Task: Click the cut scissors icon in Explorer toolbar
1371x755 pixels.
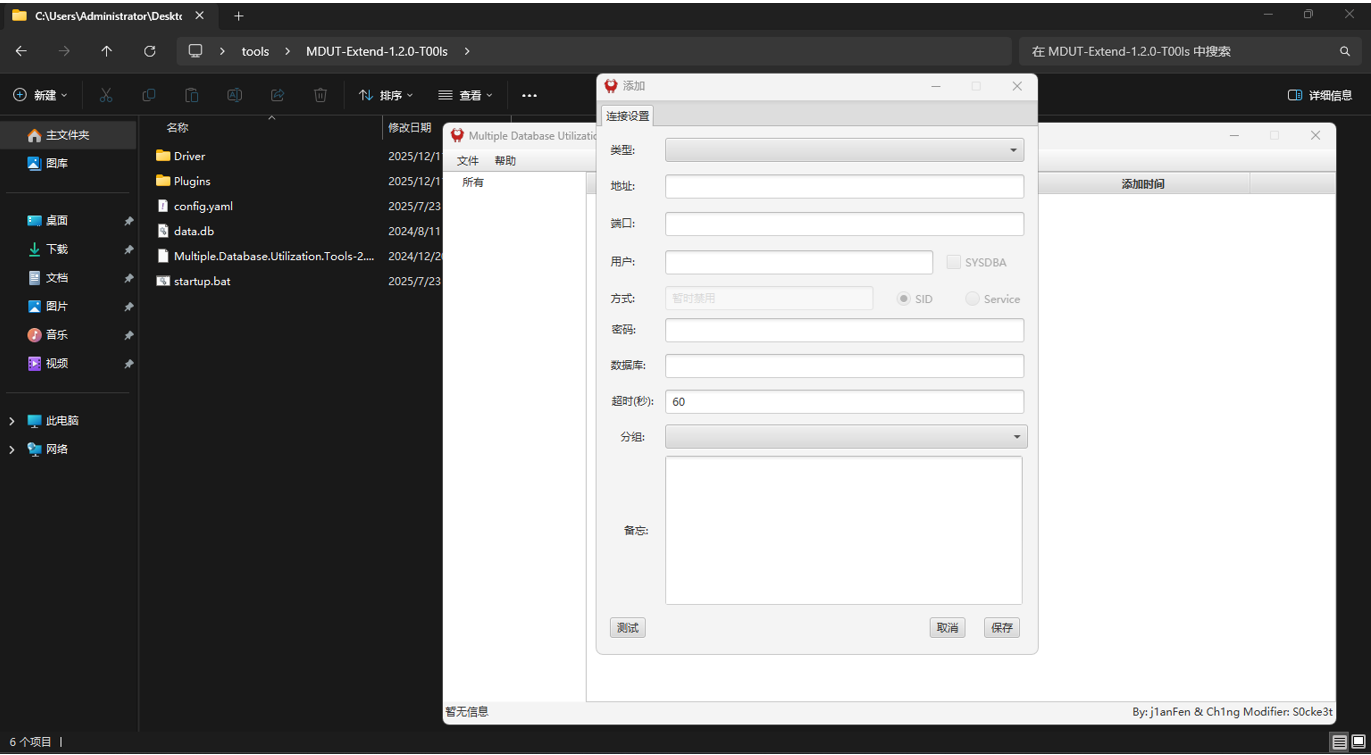Action: (106, 95)
